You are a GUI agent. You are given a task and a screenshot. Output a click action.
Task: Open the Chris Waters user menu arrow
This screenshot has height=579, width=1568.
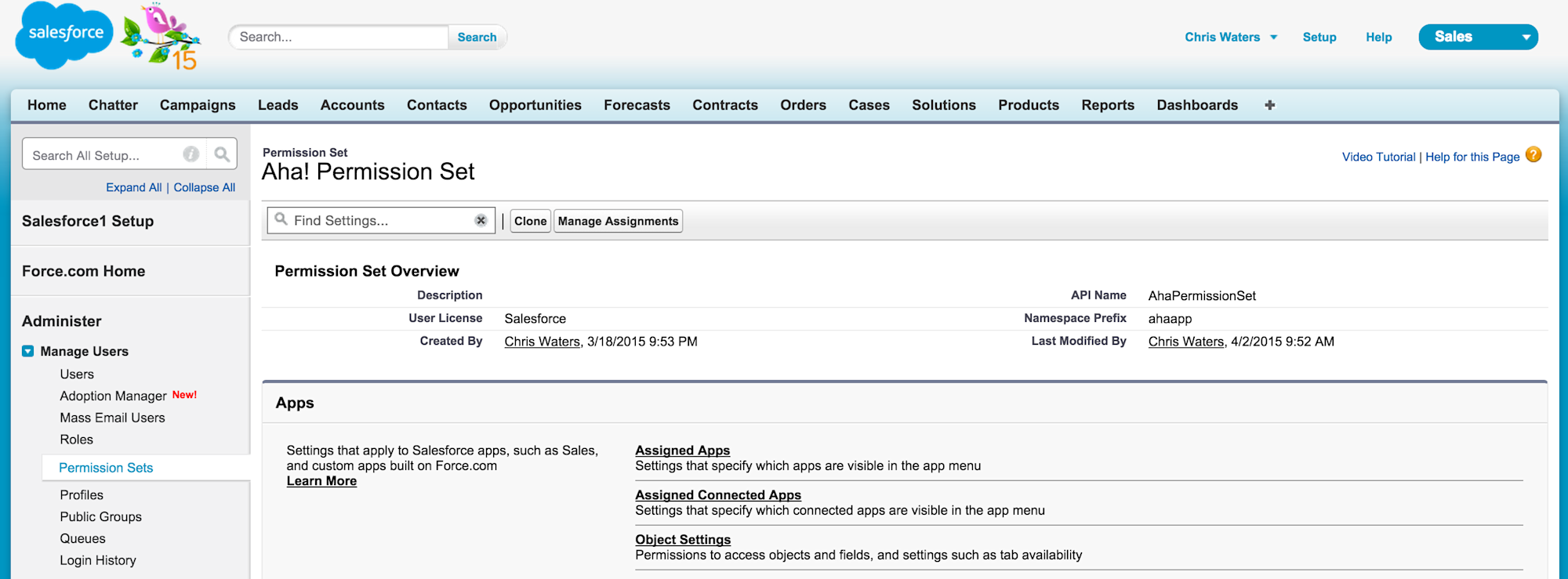click(1274, 37)
